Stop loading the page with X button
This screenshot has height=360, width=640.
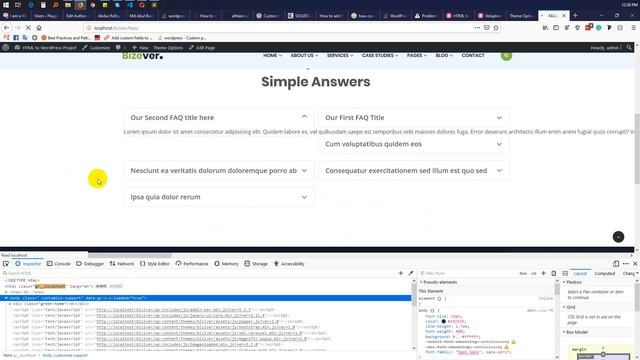click(x=28, y=28)
